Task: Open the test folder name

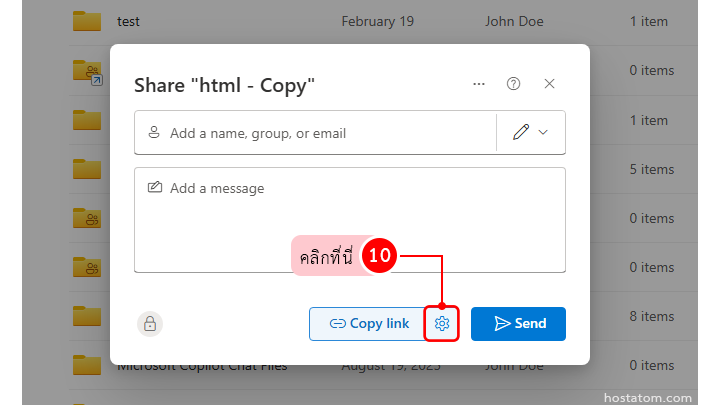Action: 127,21
